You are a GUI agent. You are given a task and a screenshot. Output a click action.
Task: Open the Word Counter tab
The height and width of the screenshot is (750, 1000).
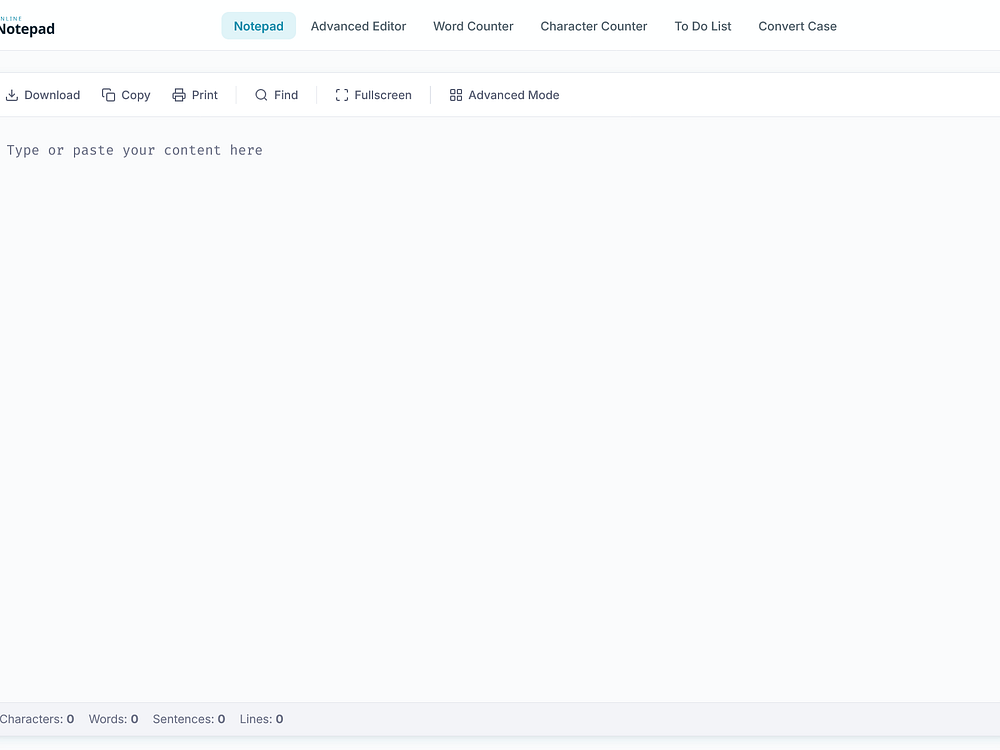pos(473,26)
